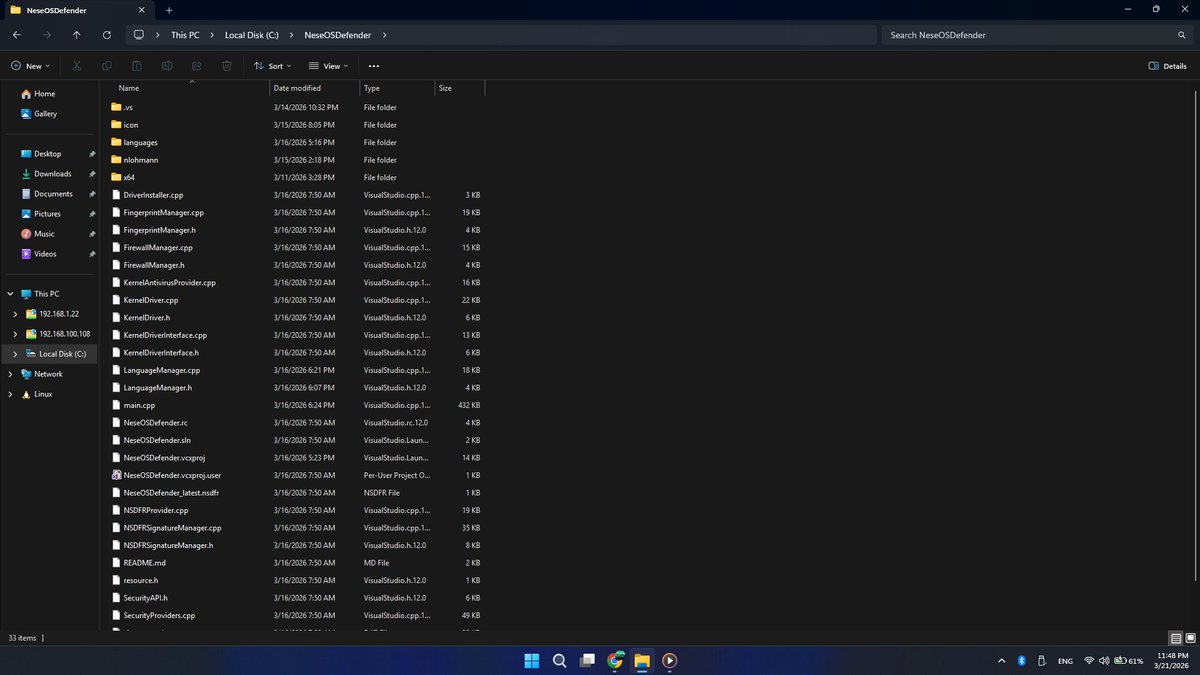Open Task View on the taskbar
The height and width of the screenshot is (675, 1200).
click(587, 660)
